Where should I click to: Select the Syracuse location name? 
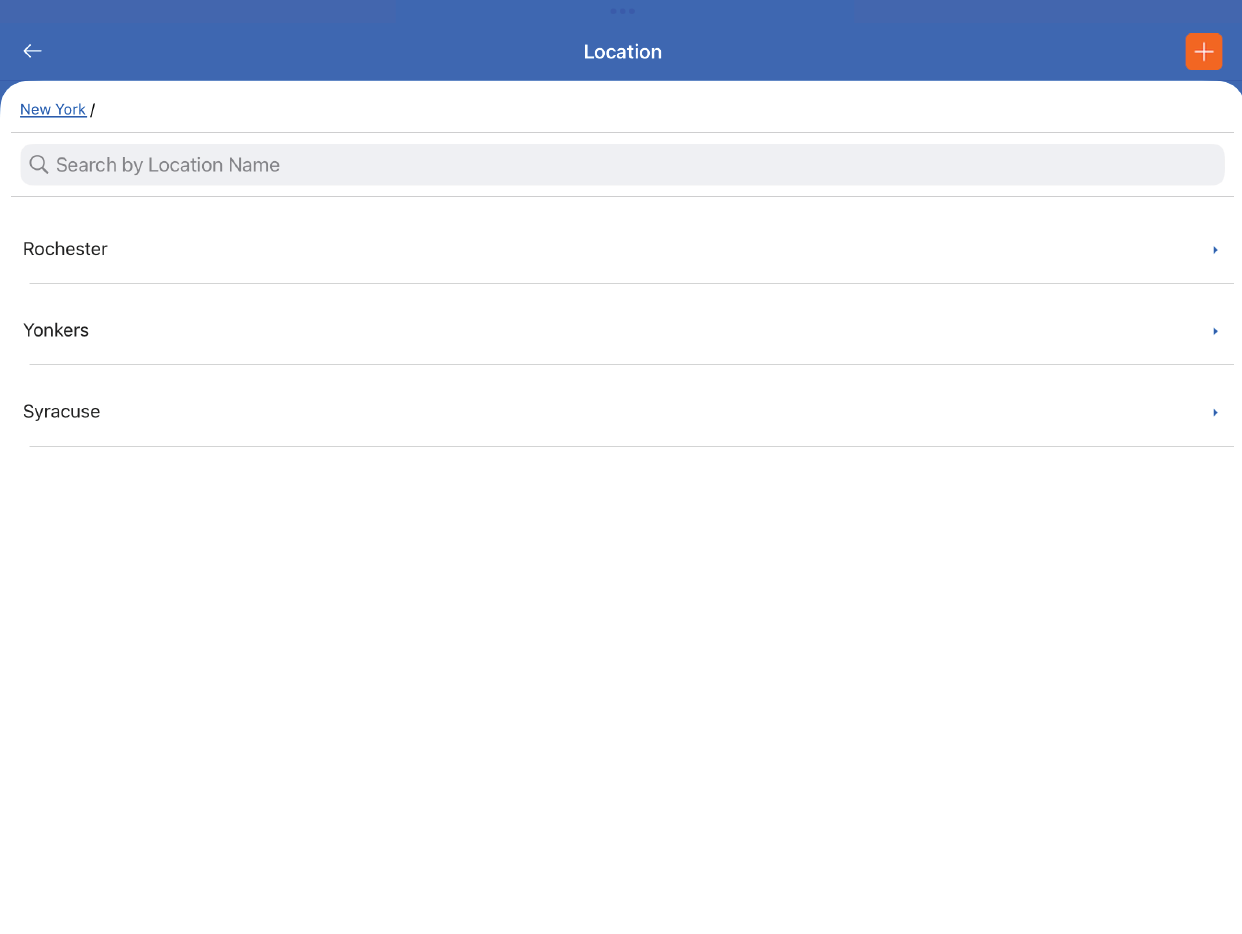point(62,411)
